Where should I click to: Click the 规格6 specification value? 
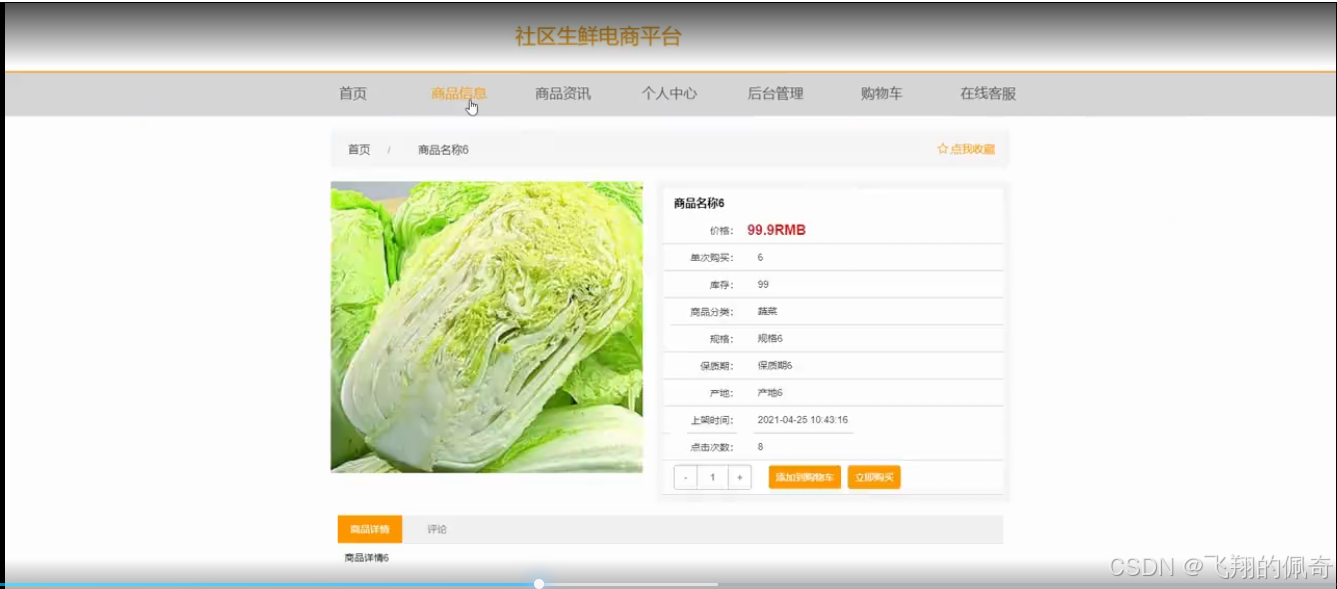point(770,339)
